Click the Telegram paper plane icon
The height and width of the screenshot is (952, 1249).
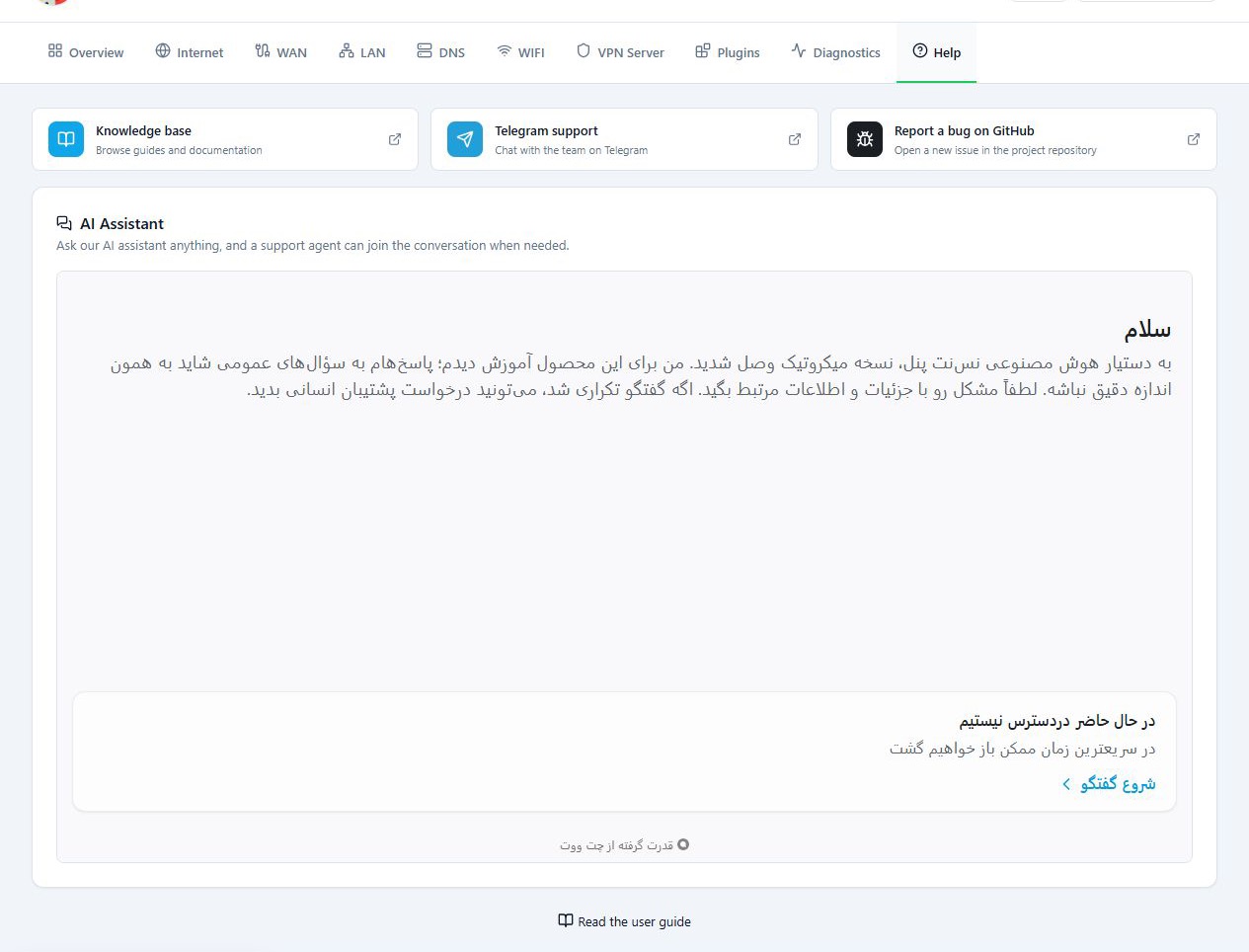[x=465, y=139]
